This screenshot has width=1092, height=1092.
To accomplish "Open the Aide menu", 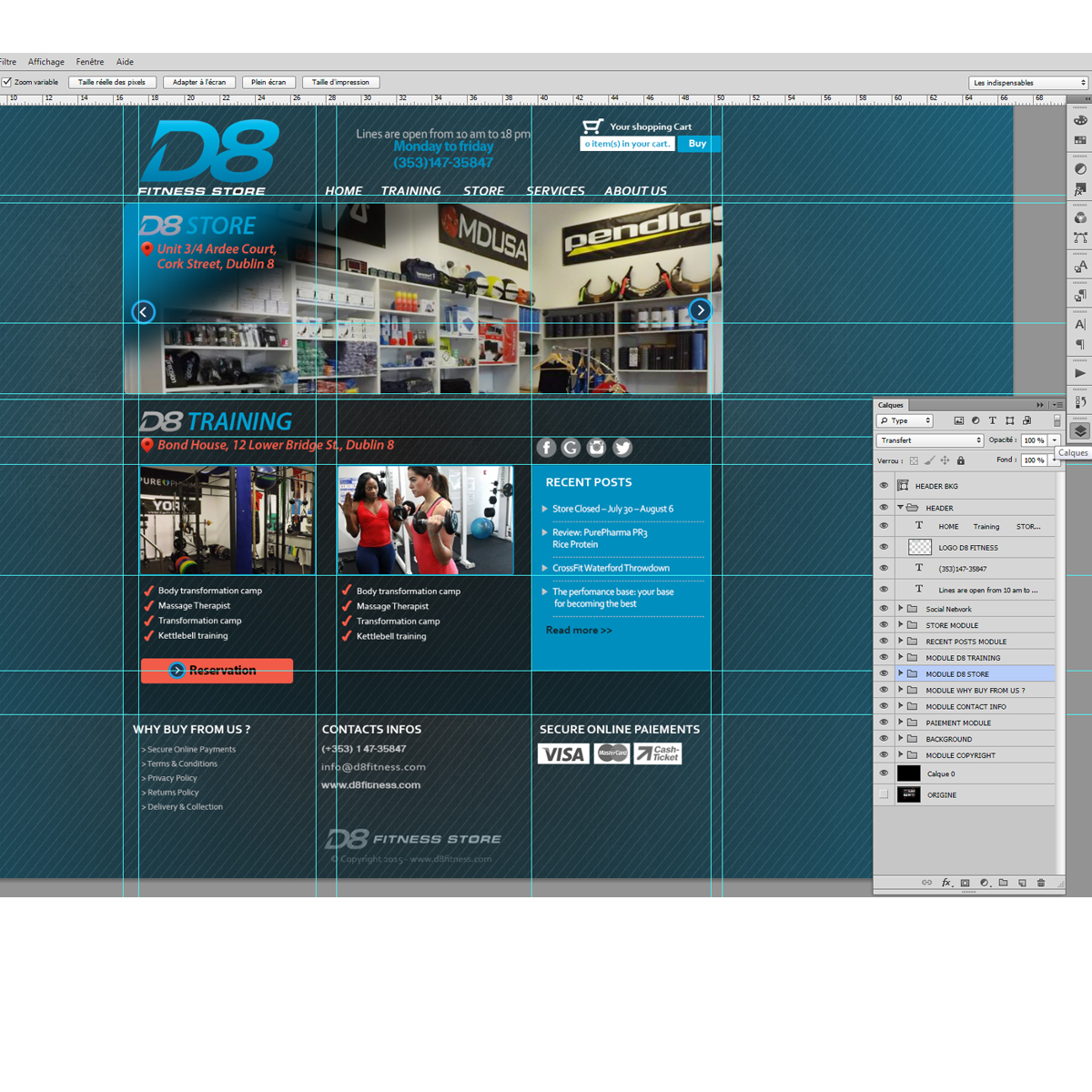I will 125,62.
